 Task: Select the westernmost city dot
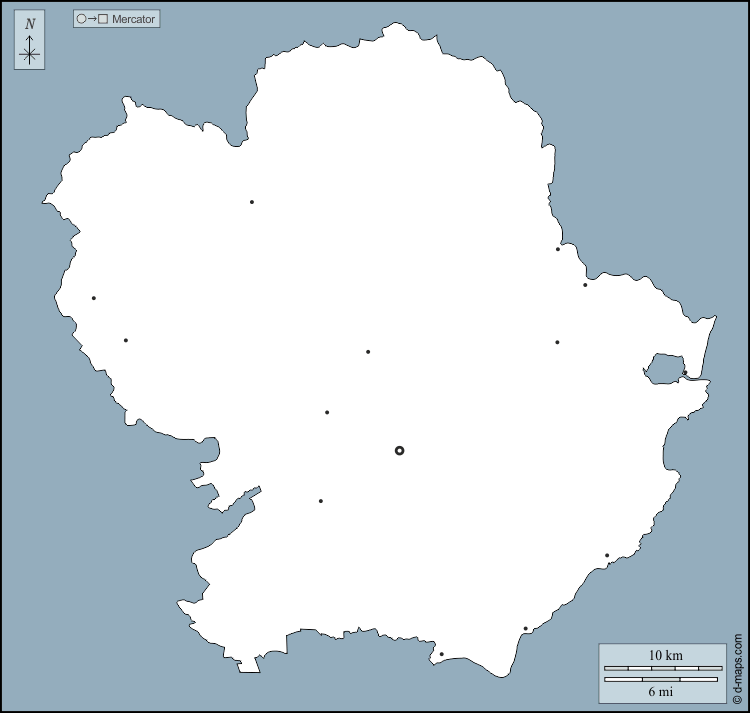(x=94, y=298)
